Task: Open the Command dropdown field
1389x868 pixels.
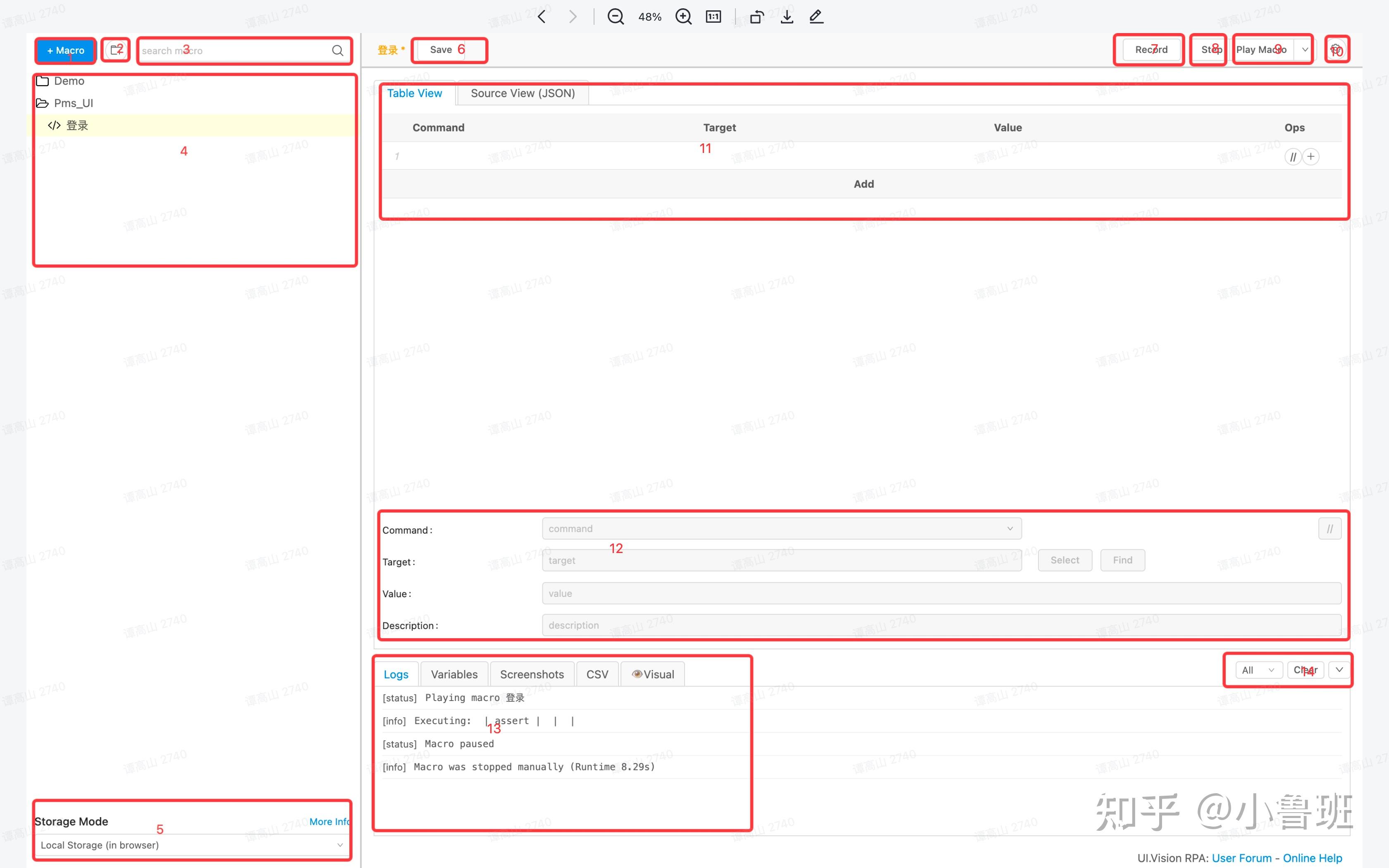Action: click(x=781, y=529)
